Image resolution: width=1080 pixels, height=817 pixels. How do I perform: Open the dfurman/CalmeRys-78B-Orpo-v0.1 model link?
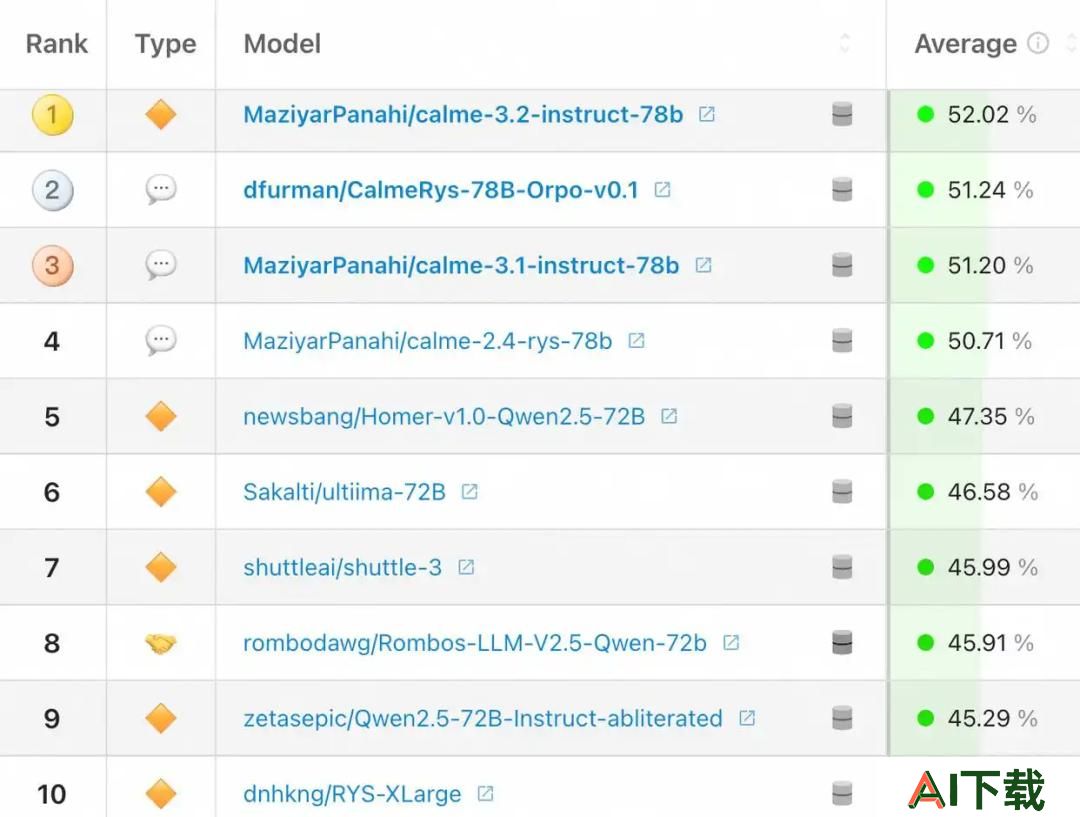pyautogui.click(x=441, y=190)
